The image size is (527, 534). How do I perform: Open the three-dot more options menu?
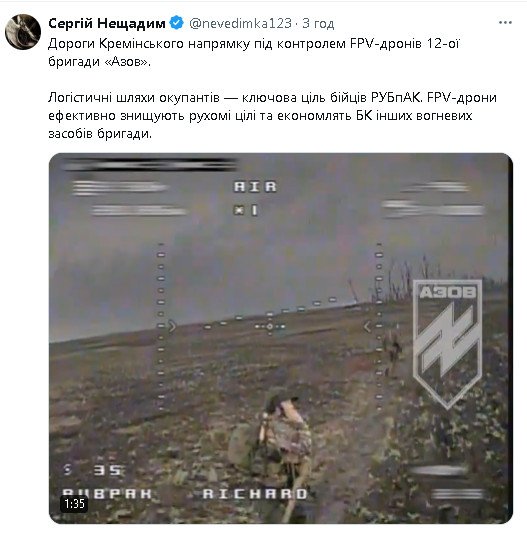tap(505, 22)
